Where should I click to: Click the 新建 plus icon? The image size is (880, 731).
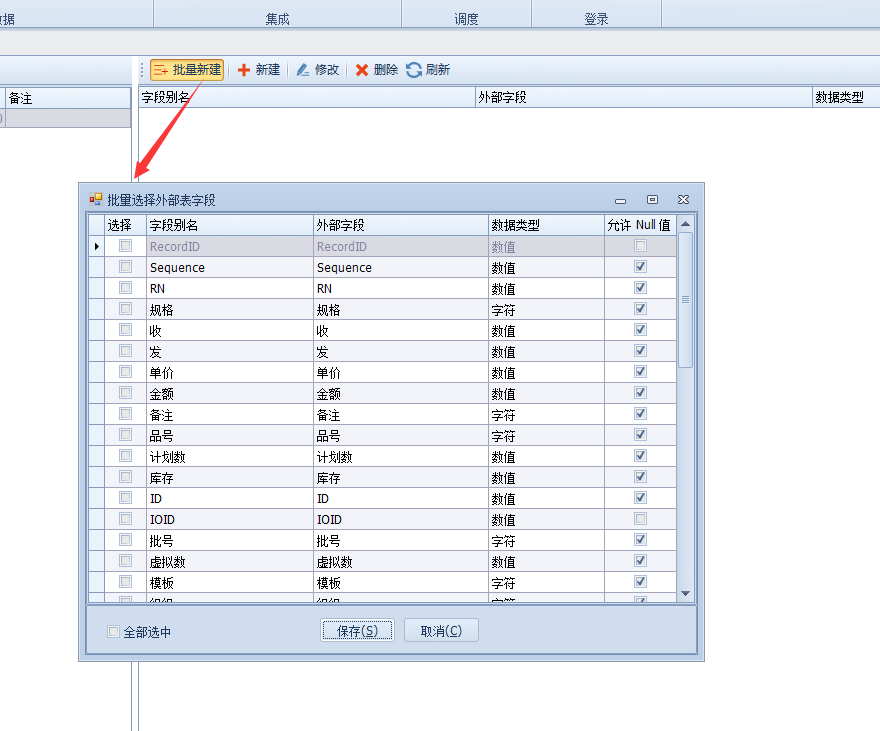243,70
